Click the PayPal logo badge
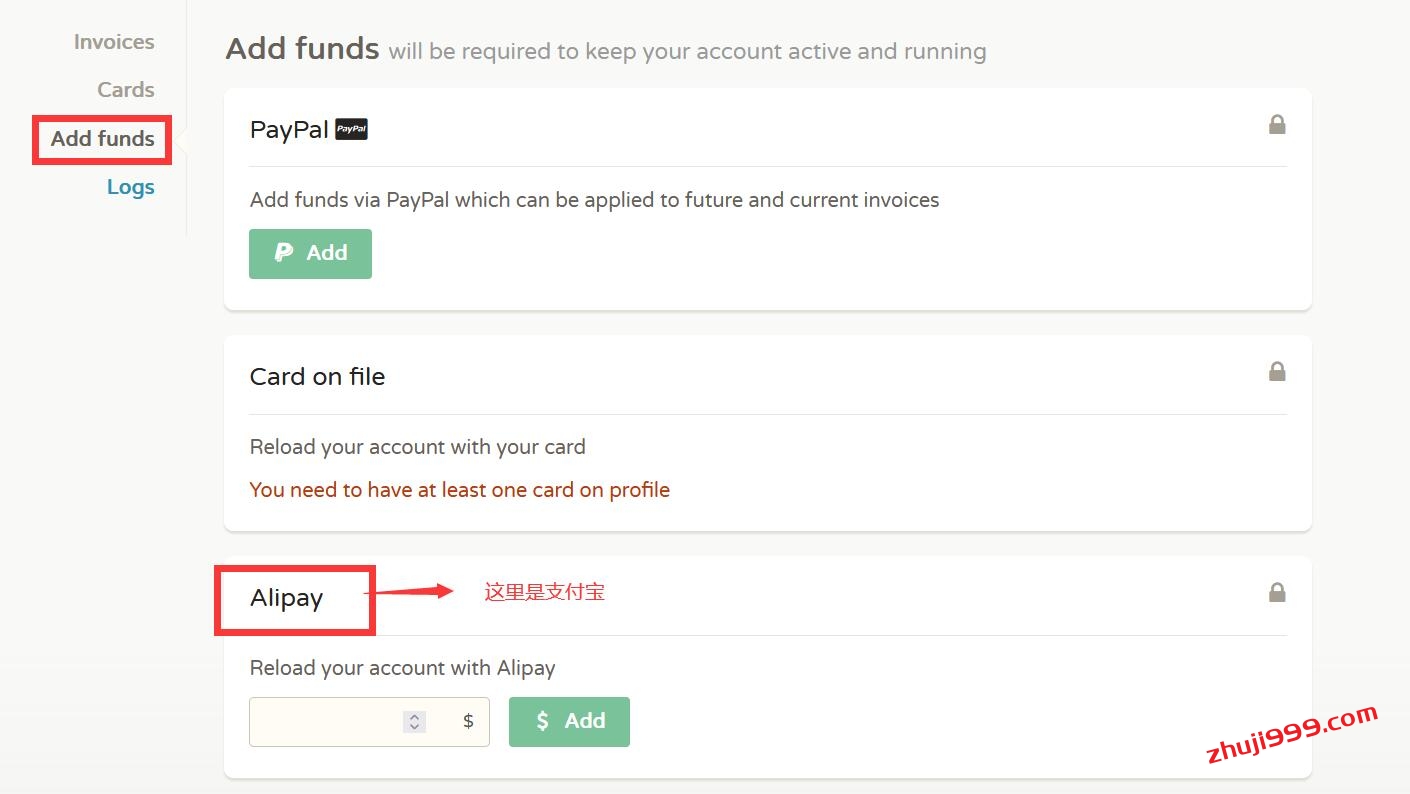This screenshot has height=794, width=1410. tap(351, 129)
